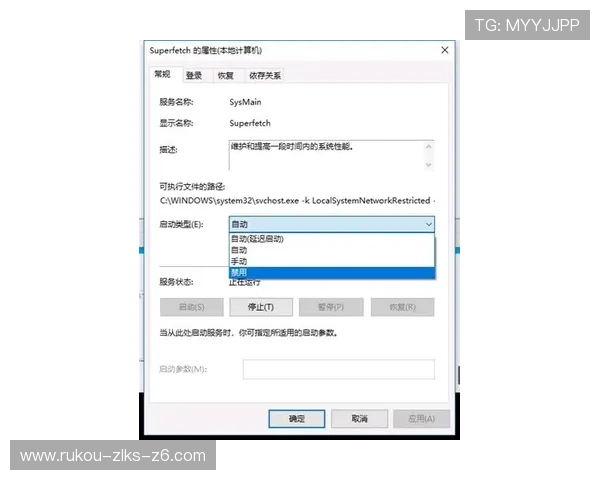Cancel with the 取消 button
The height and width of the screenshot is (480, 600).
tap(360, 419)
